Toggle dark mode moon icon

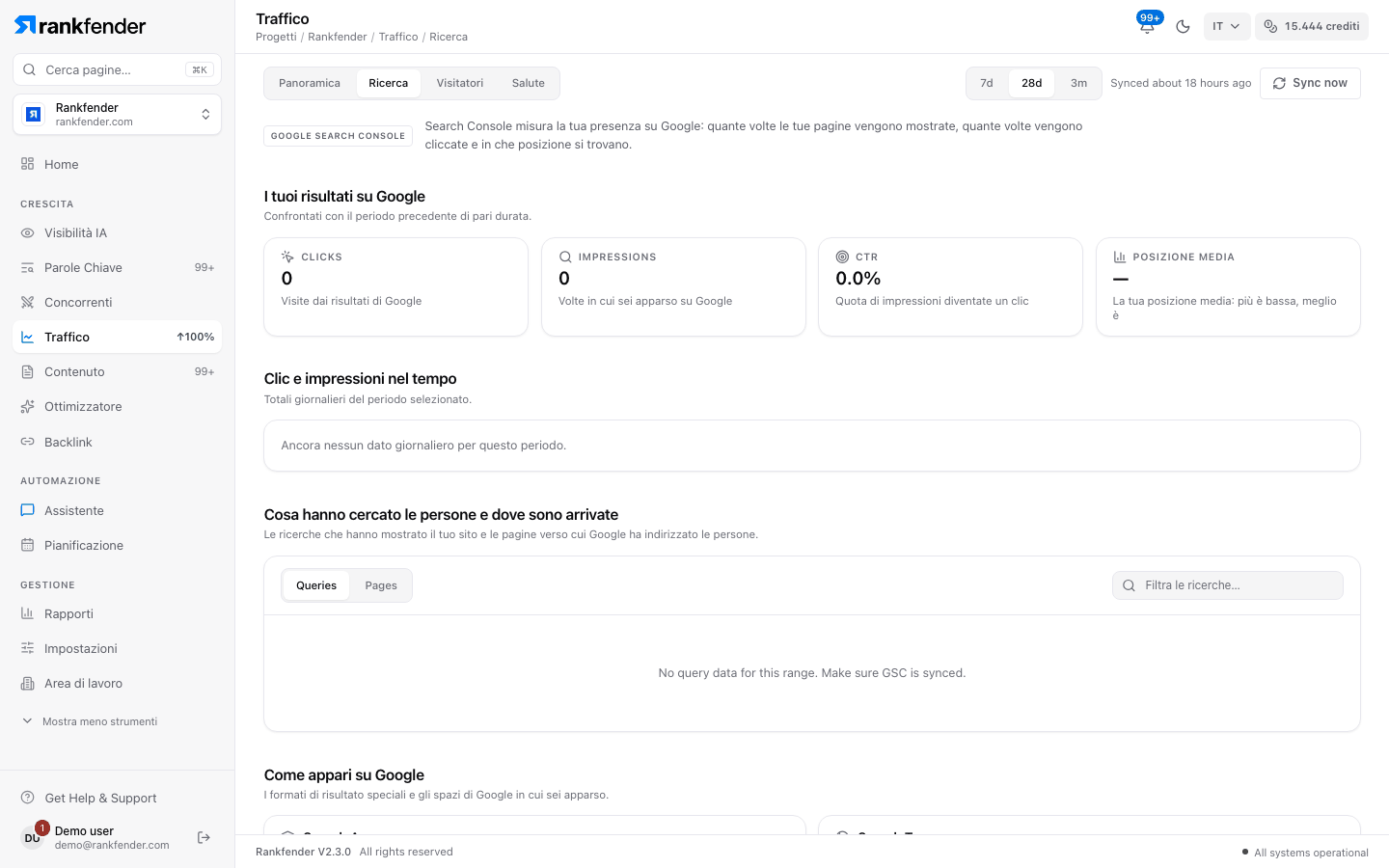(x=1183, y=26)
